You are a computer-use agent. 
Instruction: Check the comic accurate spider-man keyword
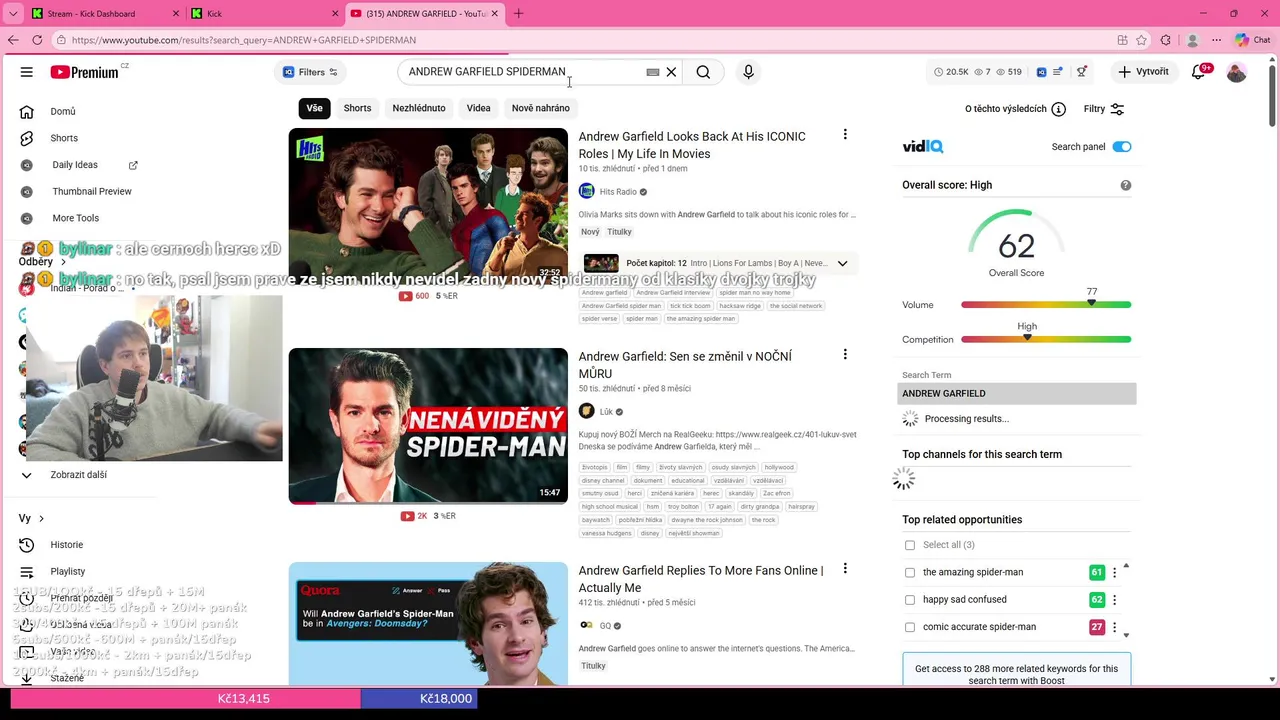[x=910, y=627]
